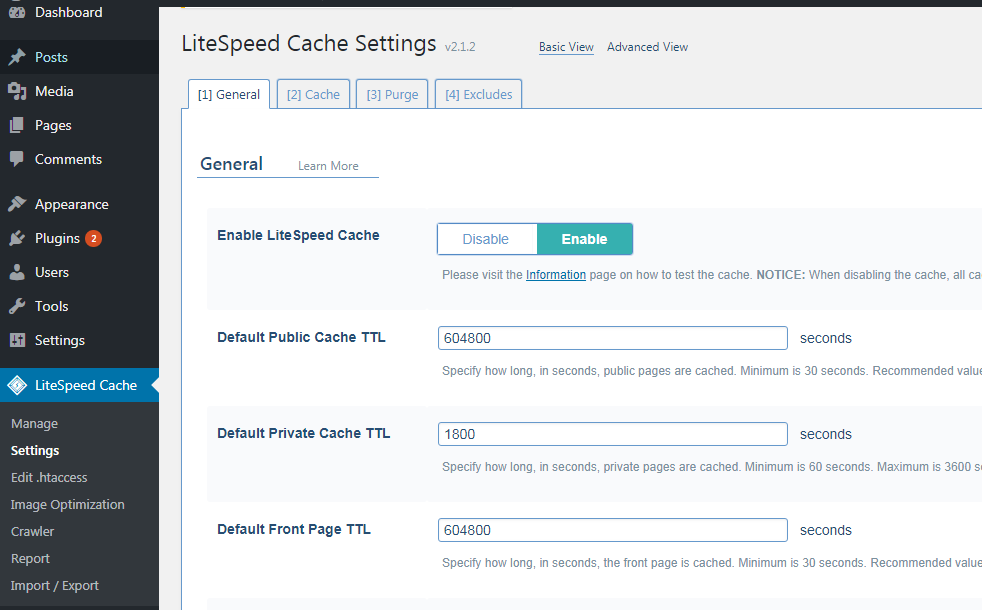This screenshot has width=982, height=610.
Task: Open the Crawler submenu item
Action: 33,532
